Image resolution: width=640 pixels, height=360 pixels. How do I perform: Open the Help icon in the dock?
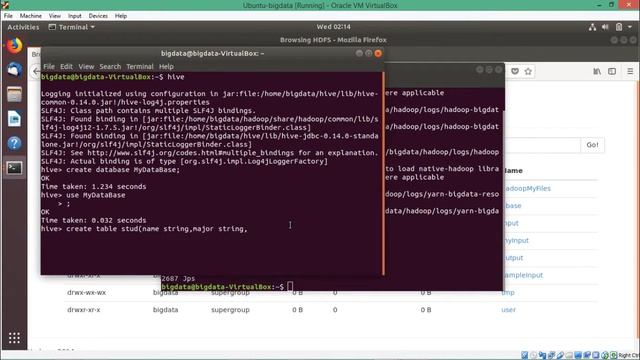click(14, 143)
